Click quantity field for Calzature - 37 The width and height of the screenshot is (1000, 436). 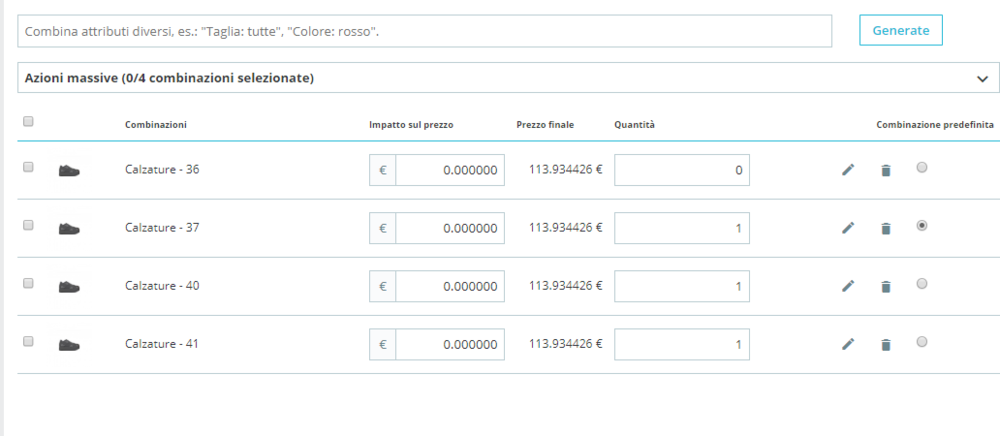[x=682, y=228]
